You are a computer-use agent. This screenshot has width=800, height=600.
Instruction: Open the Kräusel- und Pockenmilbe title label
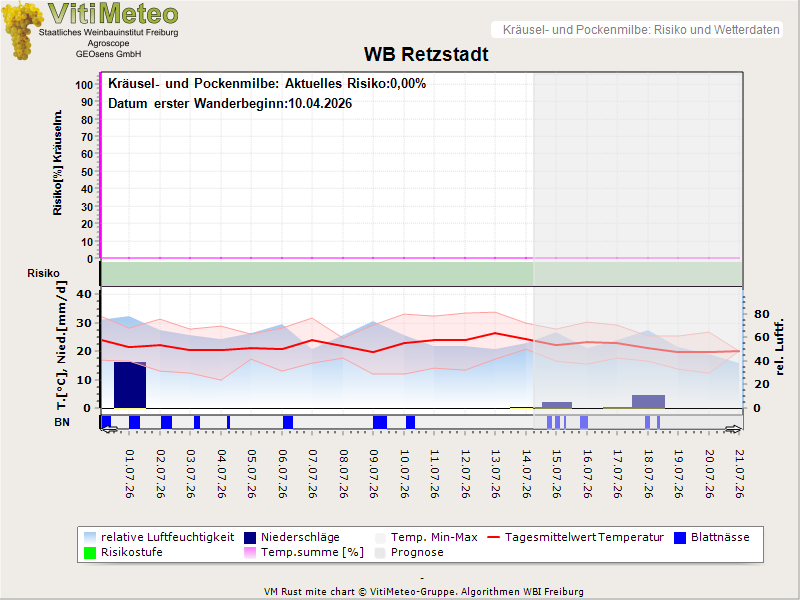click(641, 30)
